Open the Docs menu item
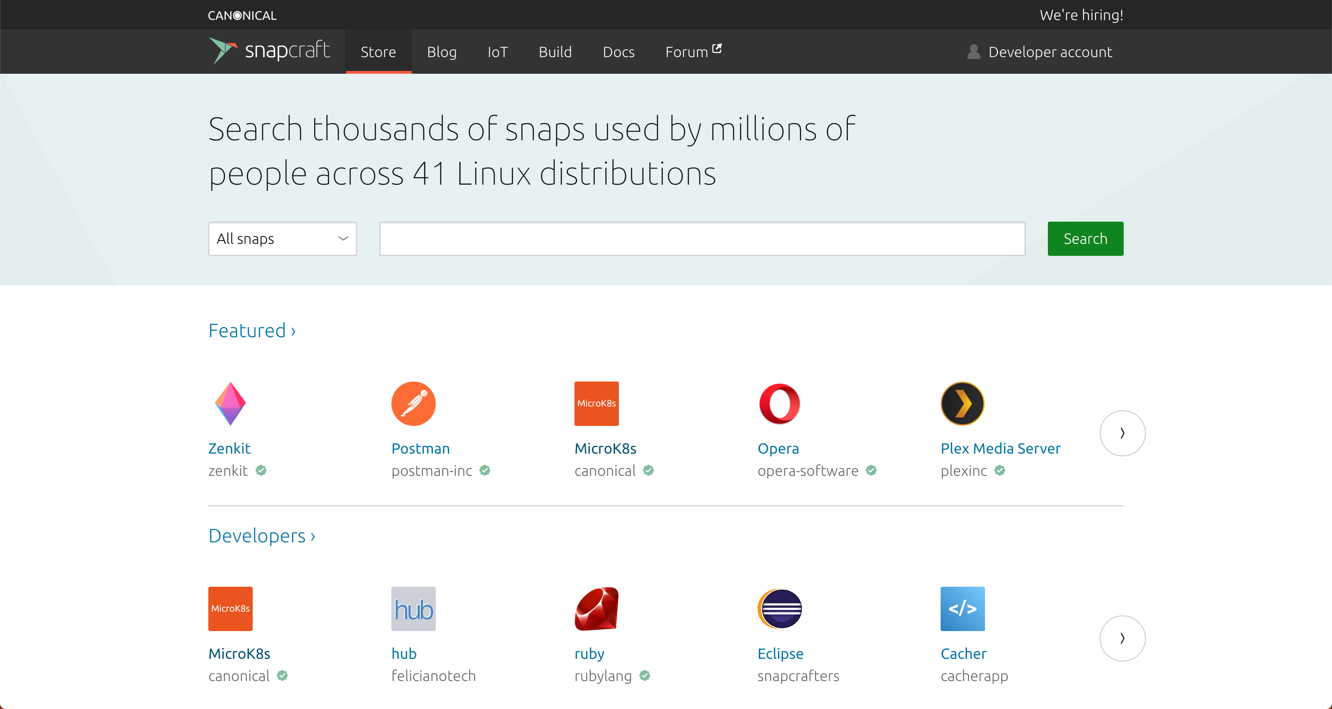Image resolution: width=1332 pixels, height=709 pixels. pyautogui.click(x=618, y=52)
